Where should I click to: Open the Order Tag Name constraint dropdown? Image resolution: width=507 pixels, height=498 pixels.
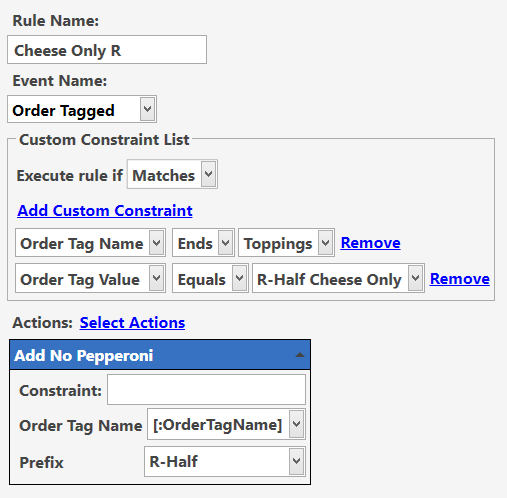[x=90, y=243]
